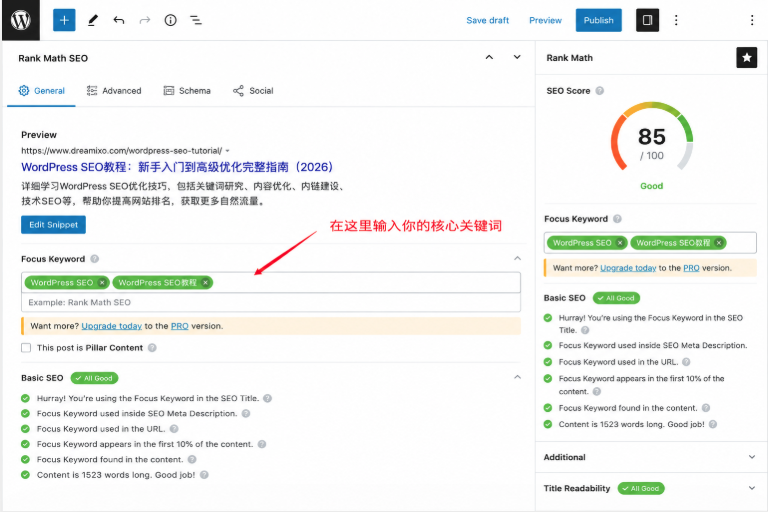Click sidebar help icon after '1523 words long'
The width and height of the screenshot is (768, 512).
coord(713,424)
